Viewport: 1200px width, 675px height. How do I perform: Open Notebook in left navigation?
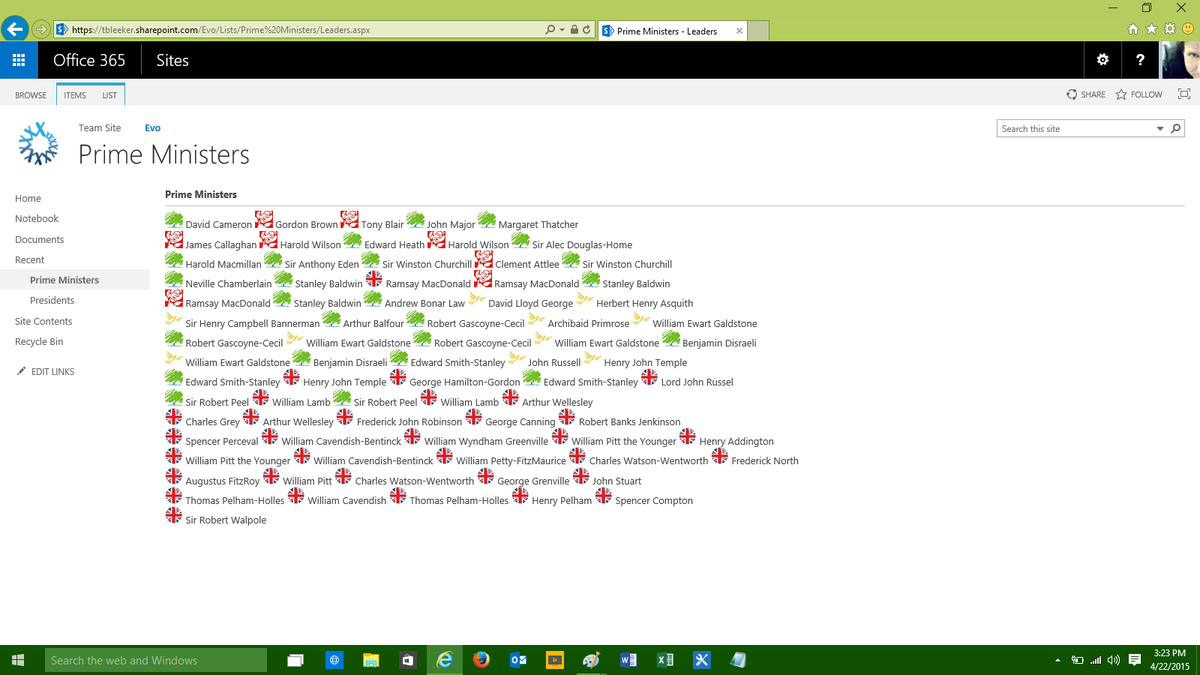(37, 218)
